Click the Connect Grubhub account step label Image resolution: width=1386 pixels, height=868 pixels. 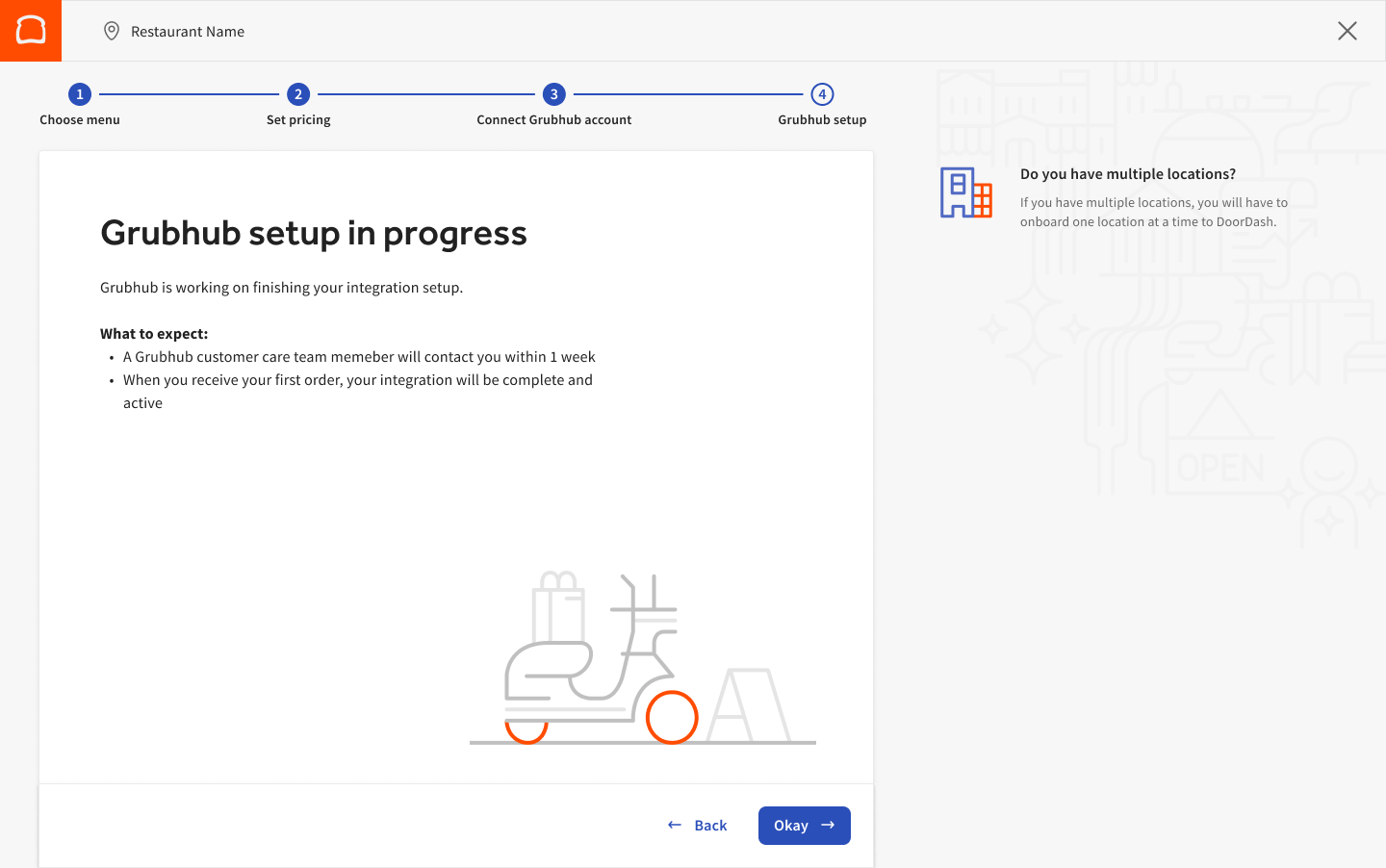click(553, 119)
